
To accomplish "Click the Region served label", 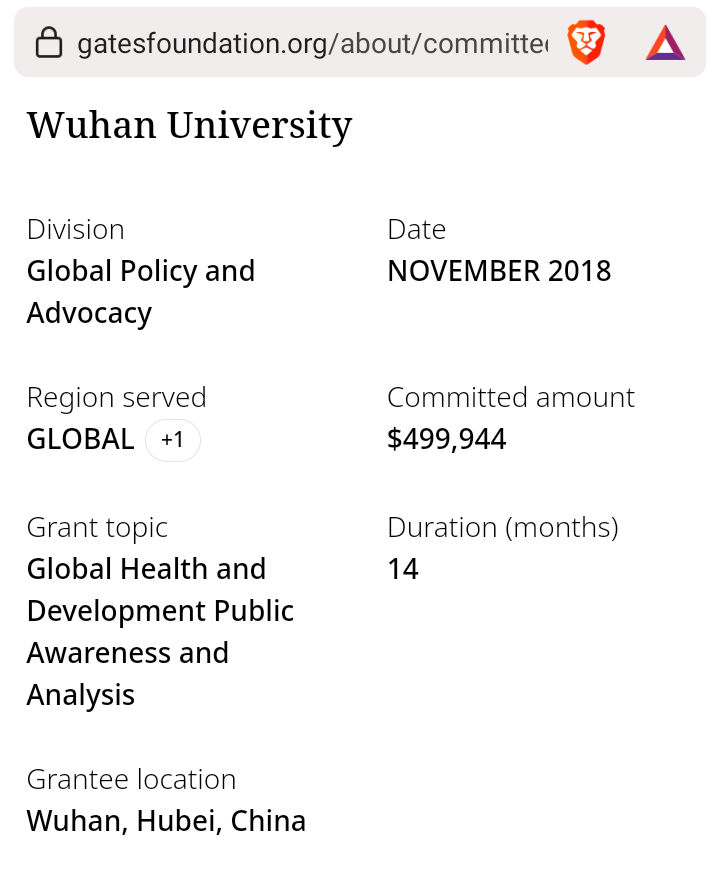I will point(117,397).
